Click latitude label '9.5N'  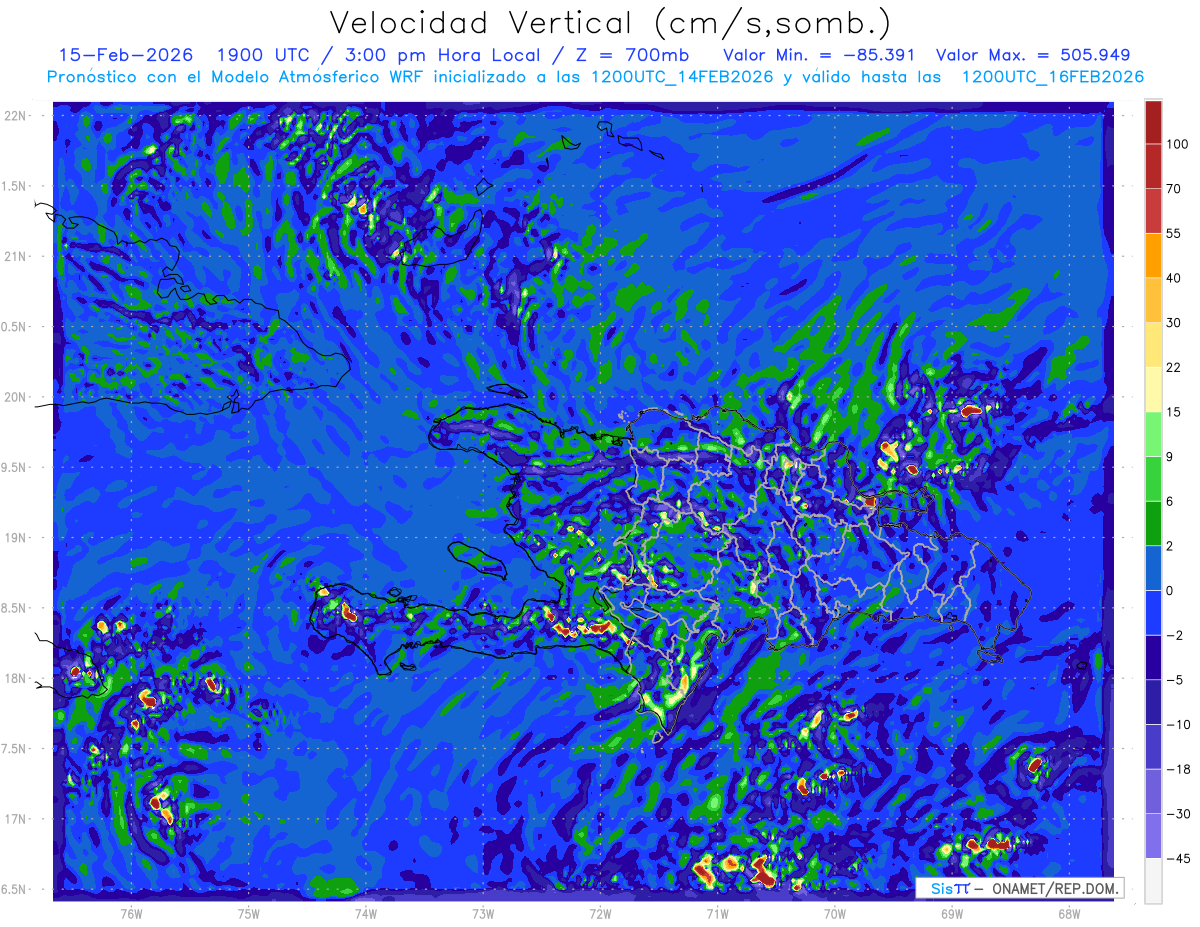pos(16,467)
